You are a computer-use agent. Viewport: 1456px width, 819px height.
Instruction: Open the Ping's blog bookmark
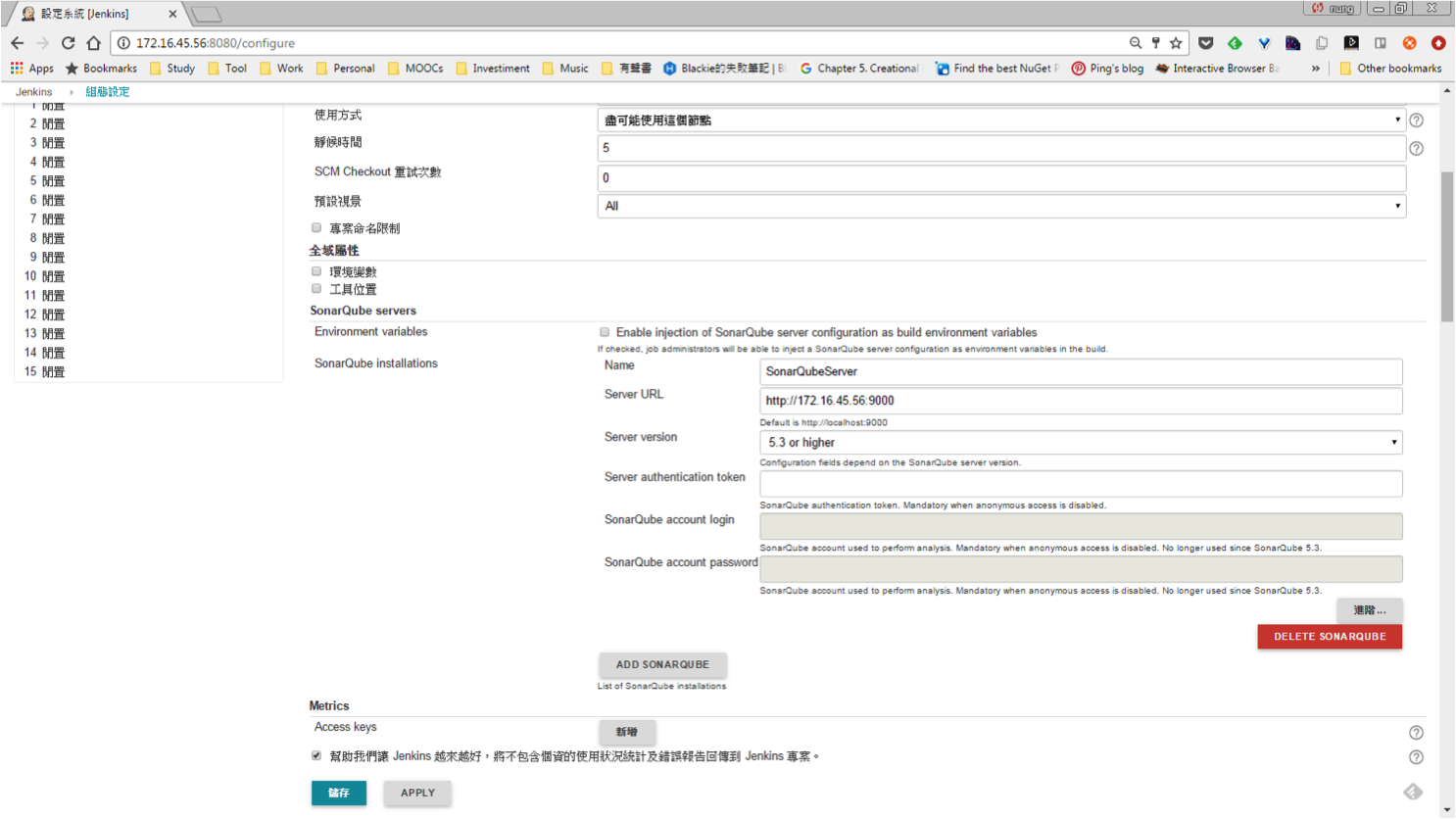pyautogui.click(x=1107, y=69)
